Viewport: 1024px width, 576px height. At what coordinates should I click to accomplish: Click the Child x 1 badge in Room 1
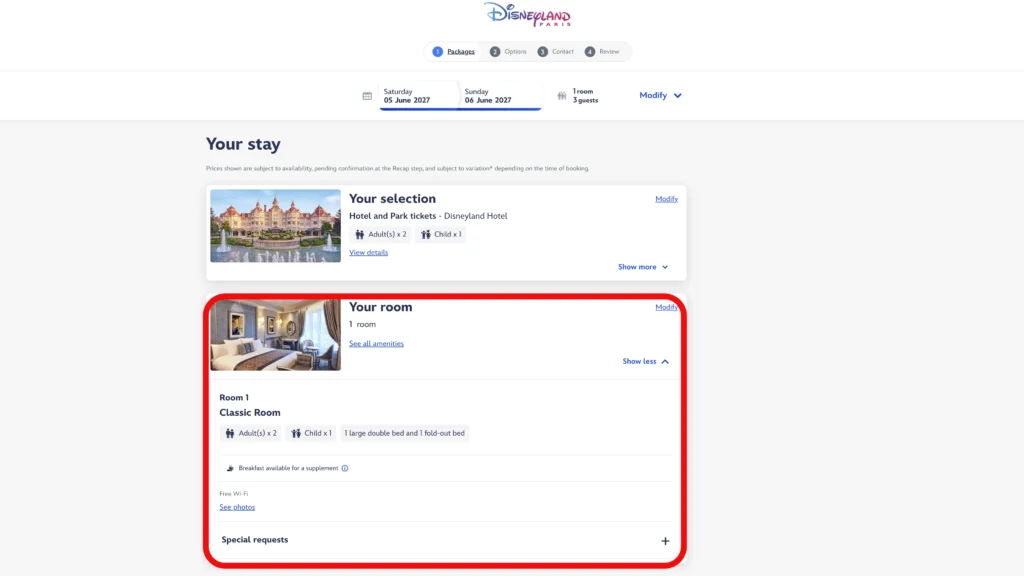[x=311, y=433]
